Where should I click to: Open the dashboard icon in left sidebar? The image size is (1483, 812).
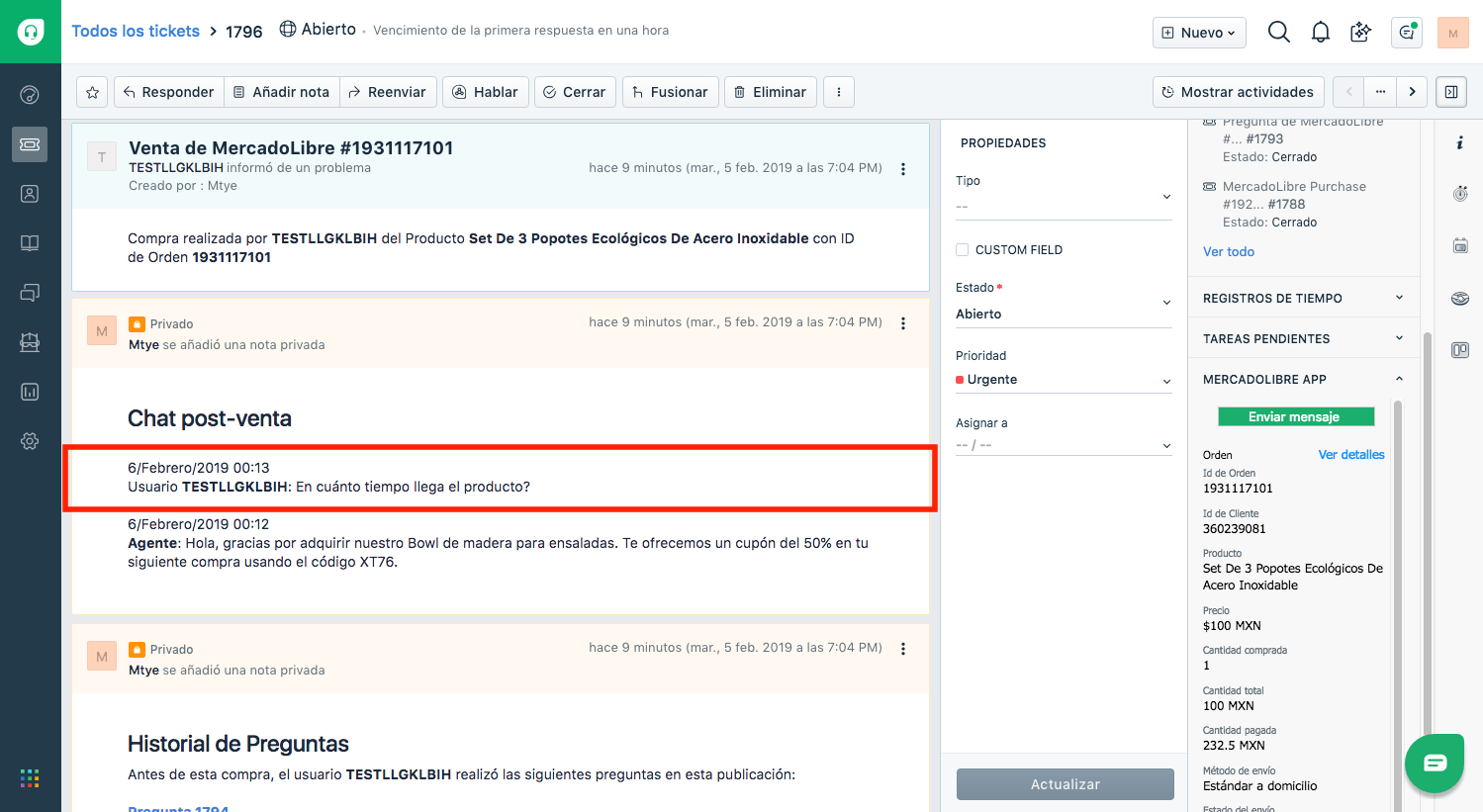pos(30,95)
